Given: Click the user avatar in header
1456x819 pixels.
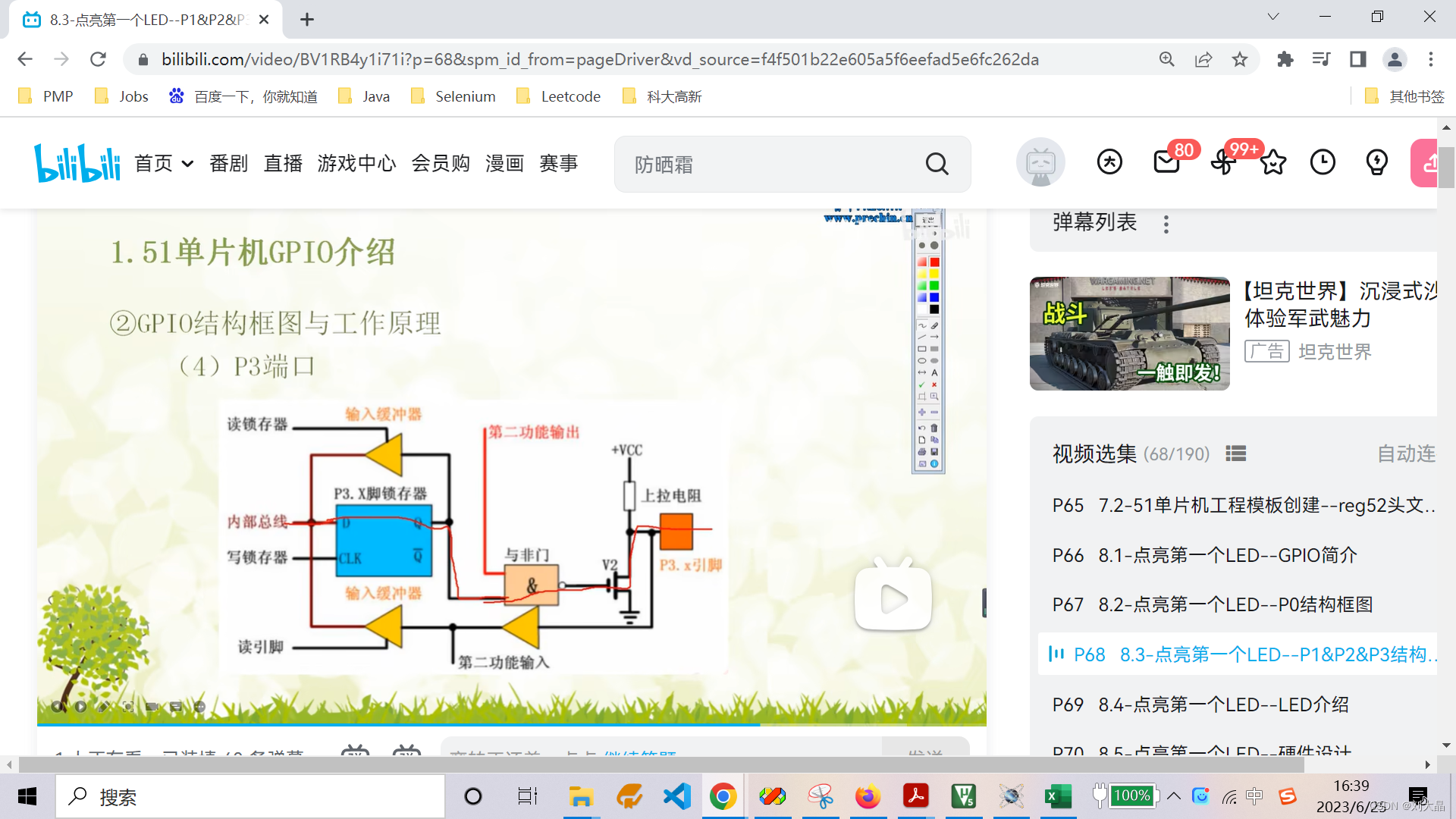Looking at the screenshot, I should [1040, 162].
